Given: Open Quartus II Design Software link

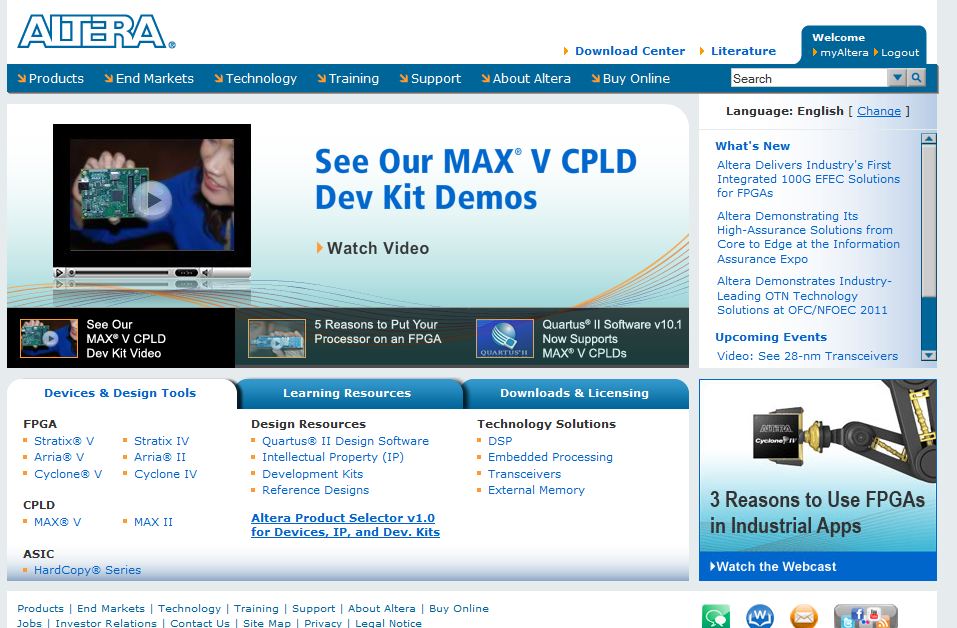Looking at the screenshot, I should pyautogui.click(x=345, y=441).
